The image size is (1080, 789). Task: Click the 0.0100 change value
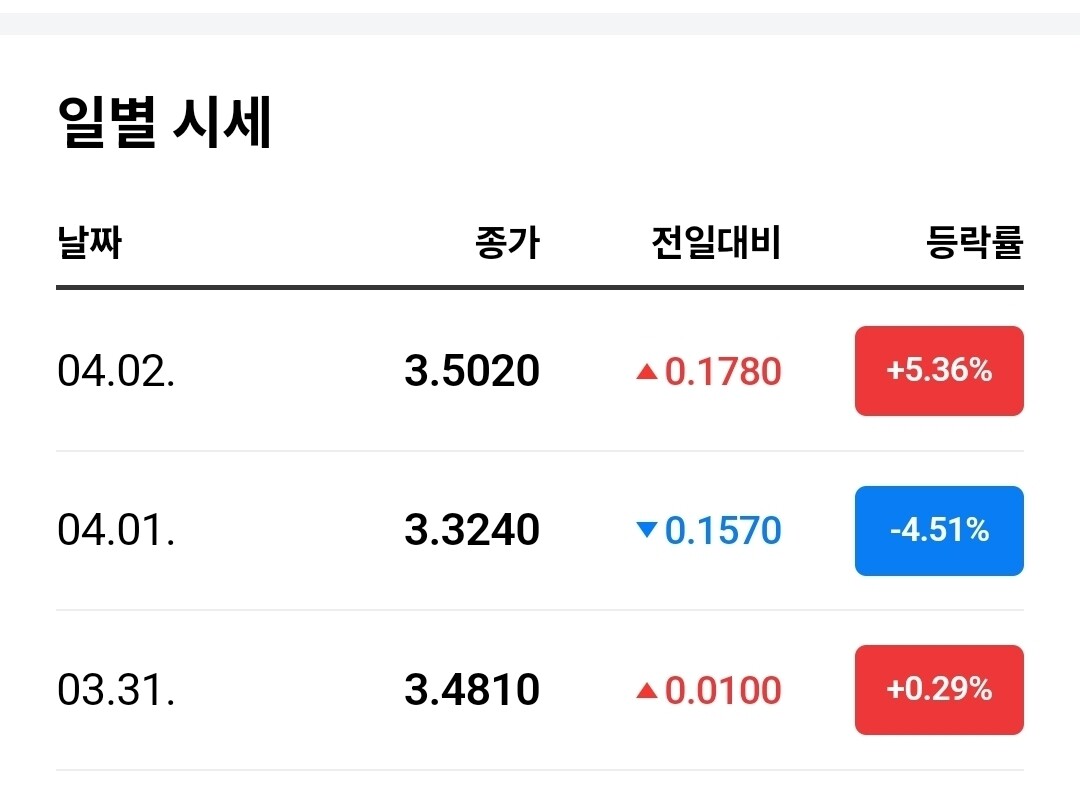(x=723, y=690)
